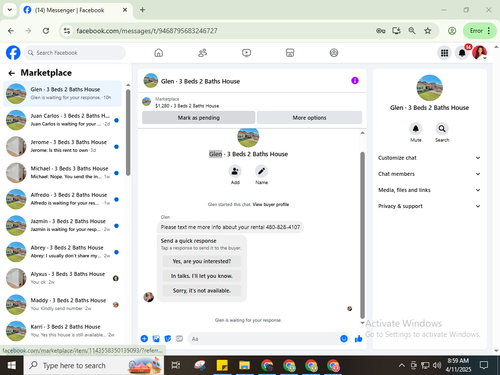Open the taskbar volume speaker icon

coord(437,365)
